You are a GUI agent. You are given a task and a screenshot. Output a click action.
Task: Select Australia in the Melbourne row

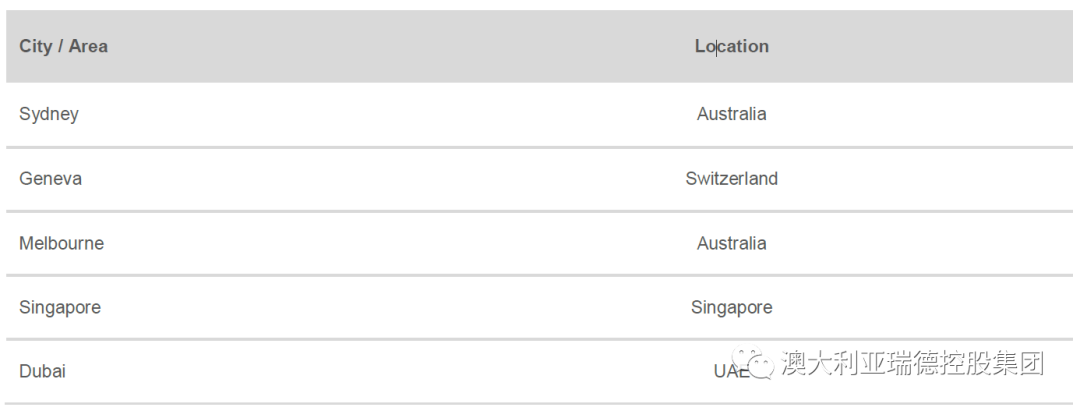click(x=732, y=243)
